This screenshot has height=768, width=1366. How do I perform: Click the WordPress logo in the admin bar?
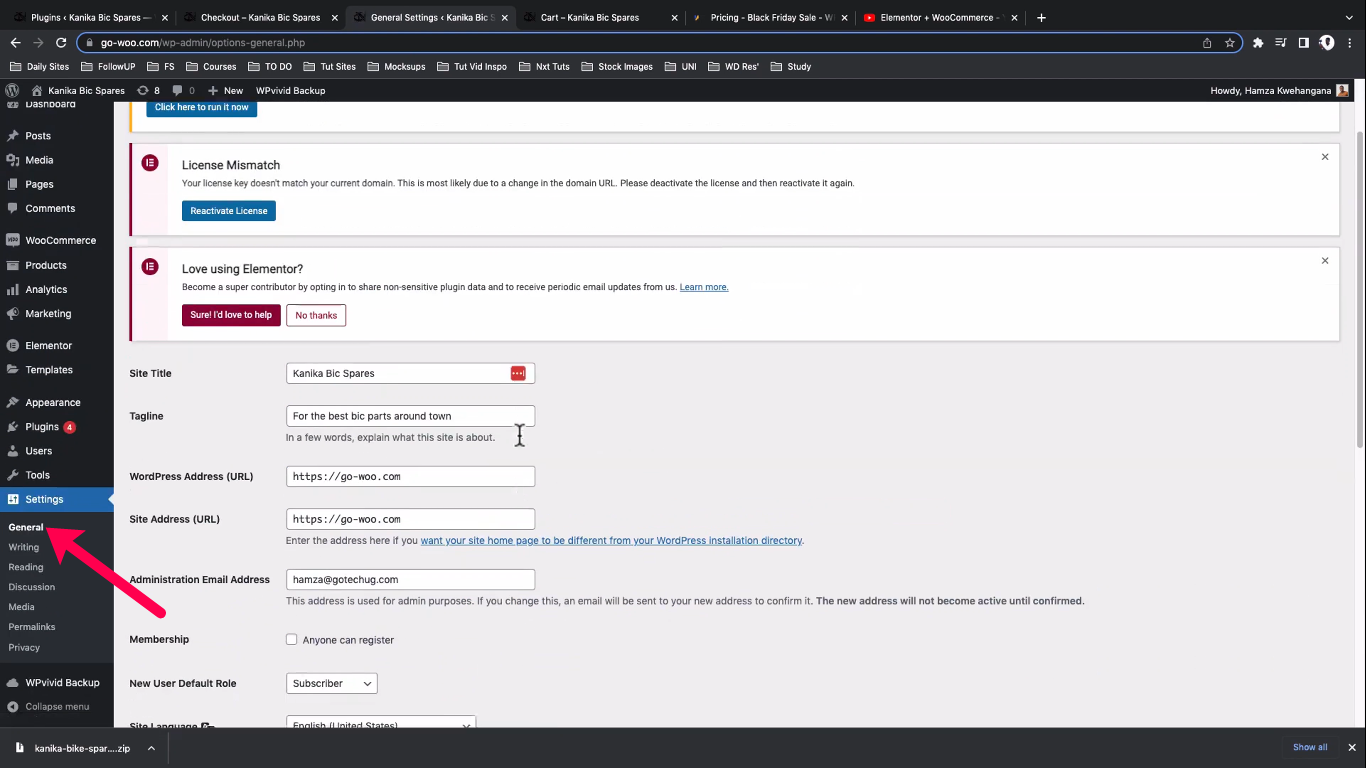pos(12,90)
